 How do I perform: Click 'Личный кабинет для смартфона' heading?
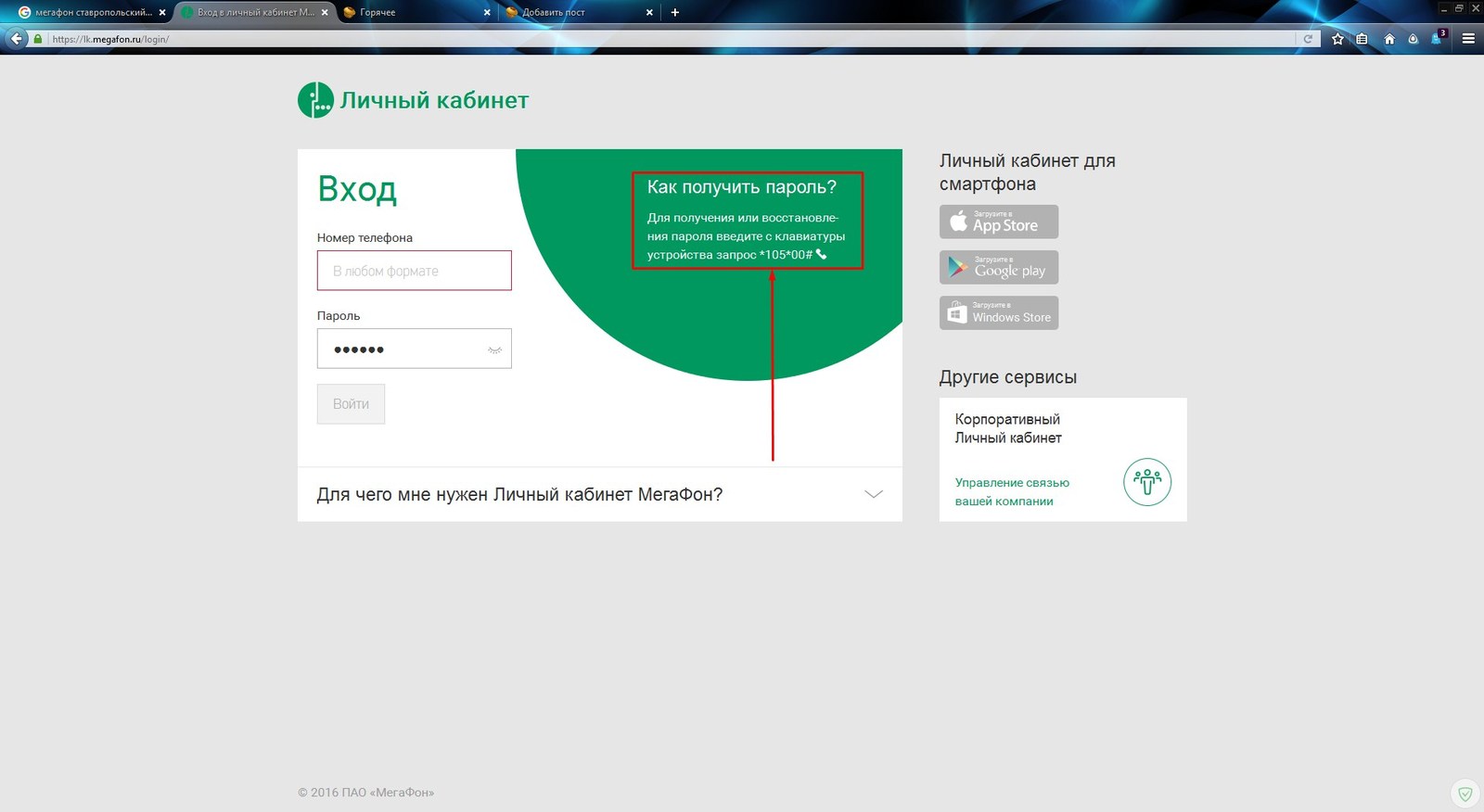point(1028,172)
